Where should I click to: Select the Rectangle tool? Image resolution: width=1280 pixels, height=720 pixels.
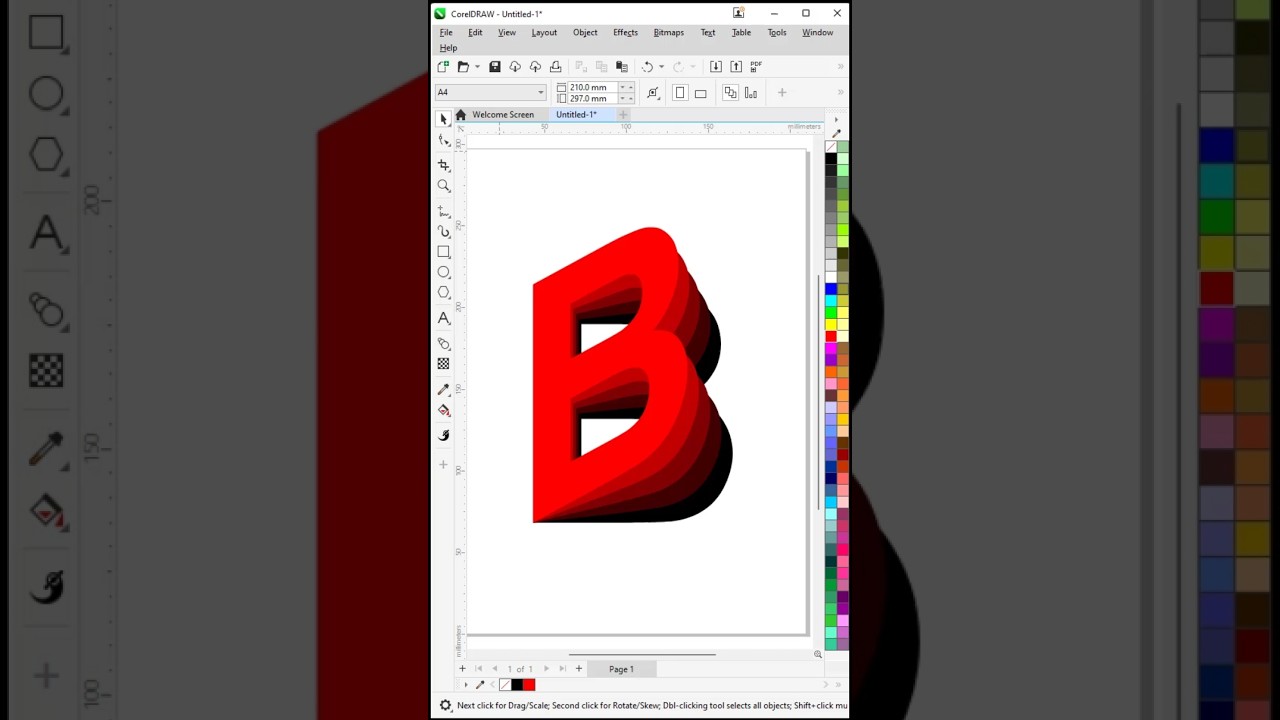pos(444,252)
